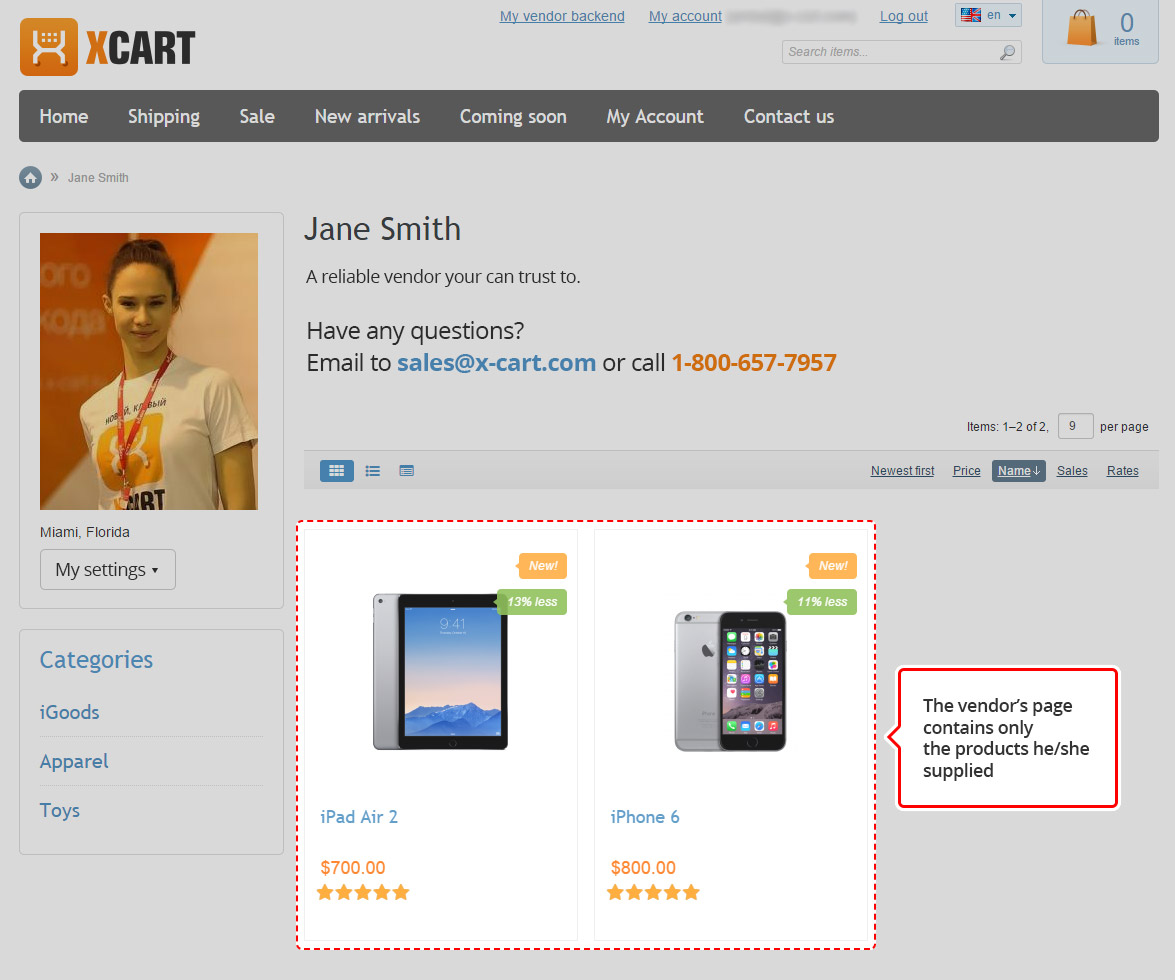Click the items per page field
This screenshot has width=1175, height=980.
tap(1075, 426)
